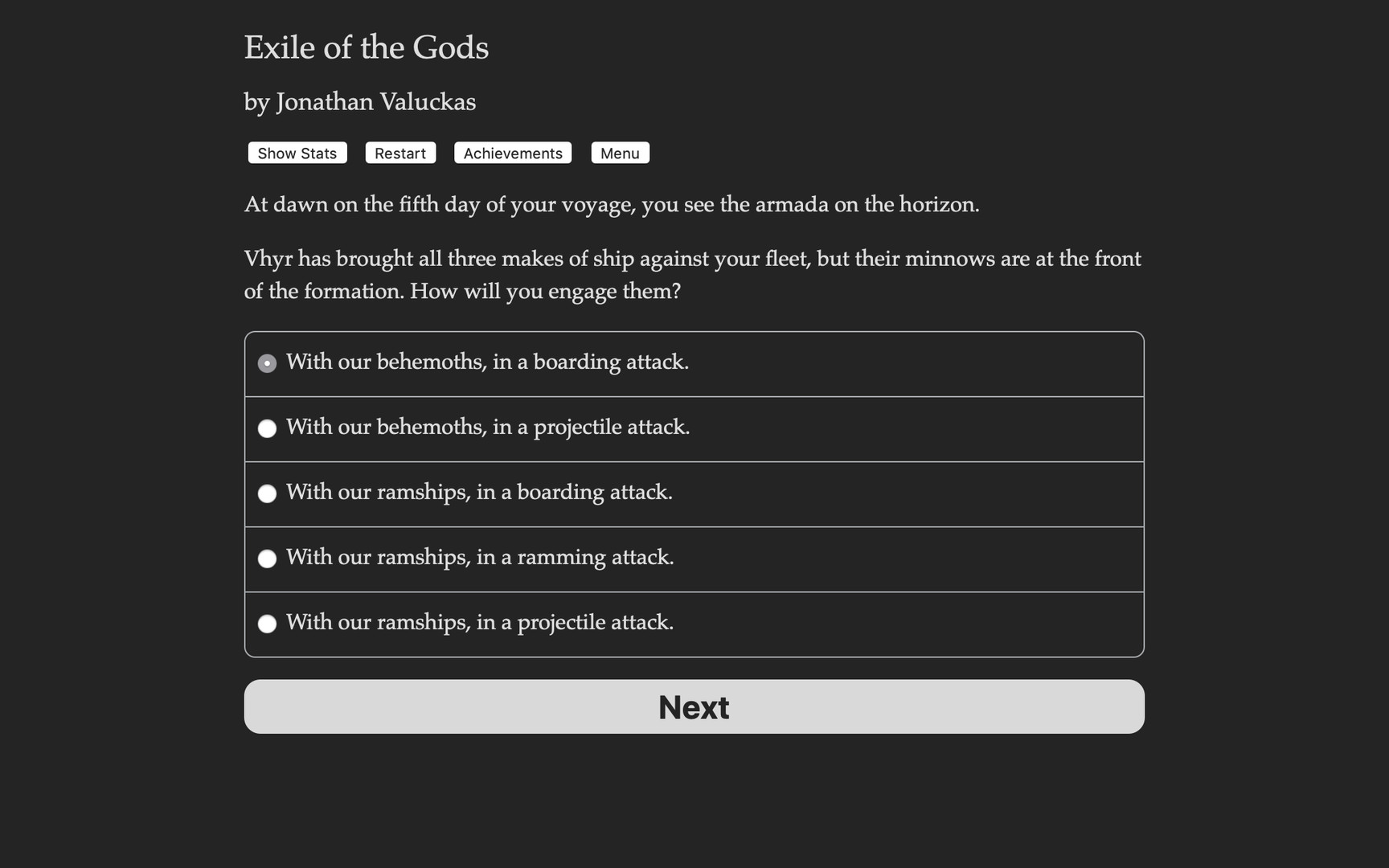The width and height of the screenshot is (1389, 868).
Task: Choose the behemoths projectile attack
Action: [x=488, y=428]
